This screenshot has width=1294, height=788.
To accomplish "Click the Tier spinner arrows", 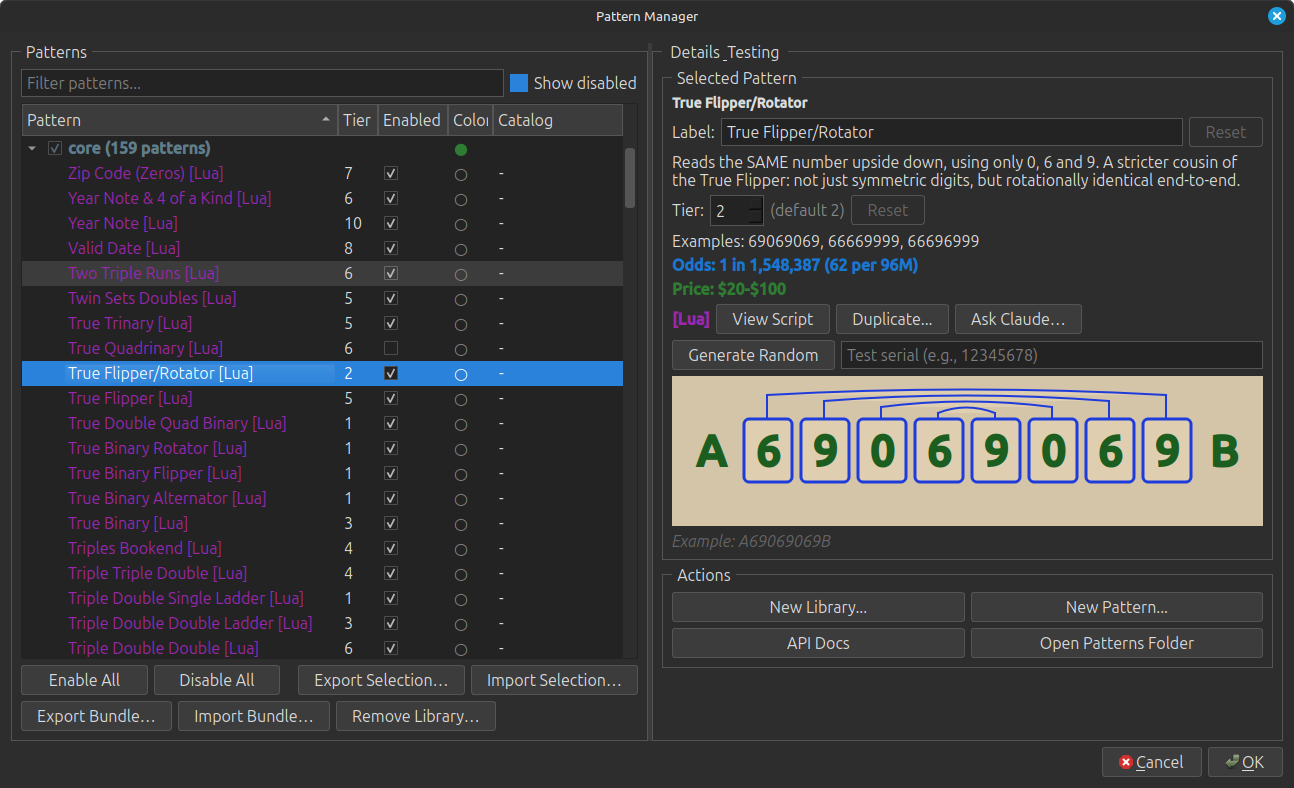I will [755, 210].
